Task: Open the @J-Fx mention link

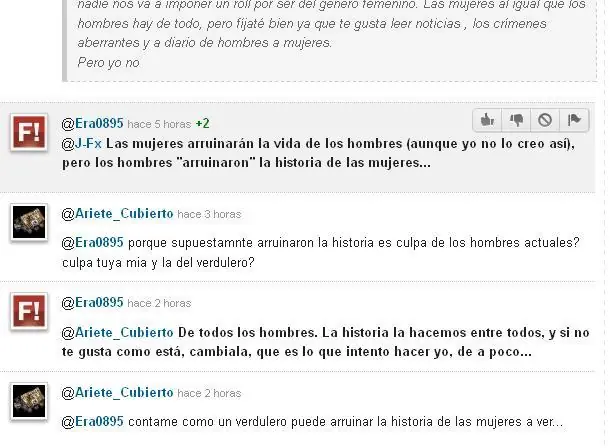Action: 82,144
